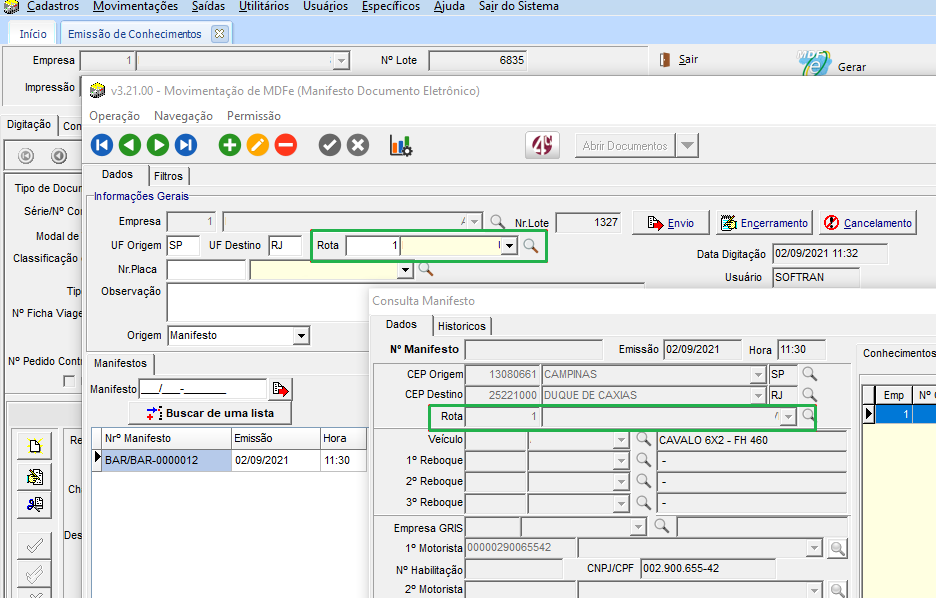This screenshot has height=600, width=936.
Task: Go to the last MDFe record
Action: [186, 145]
